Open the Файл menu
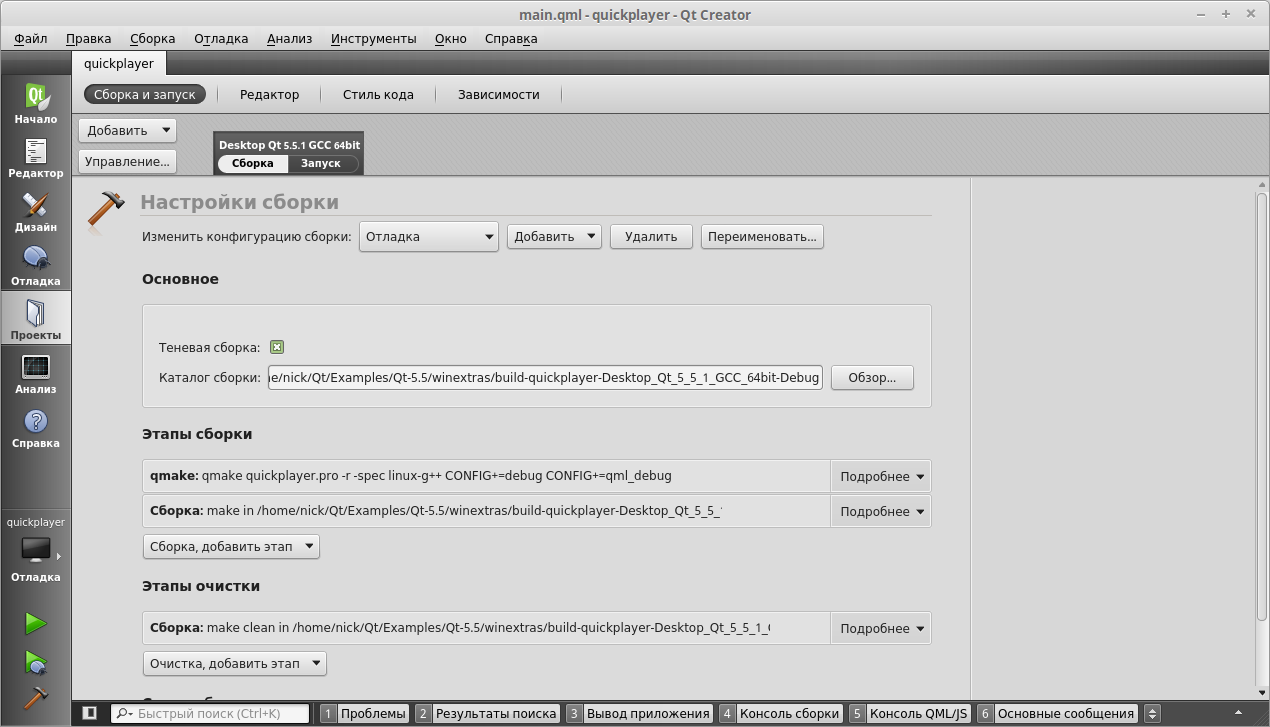 point(31,38)
